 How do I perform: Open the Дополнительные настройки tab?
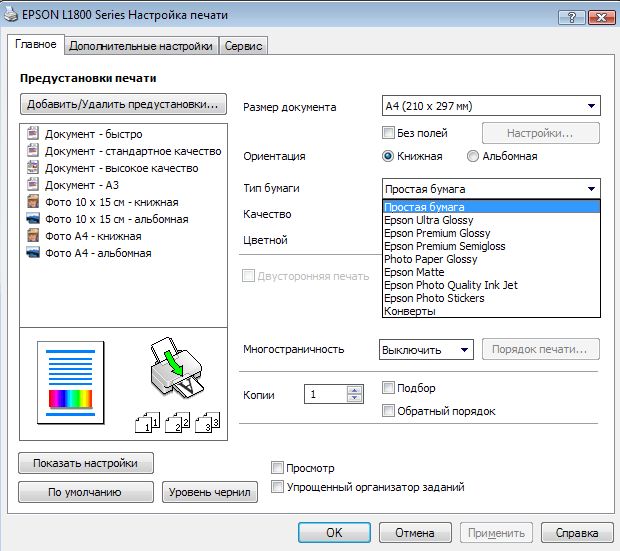(x=141, y=46)
